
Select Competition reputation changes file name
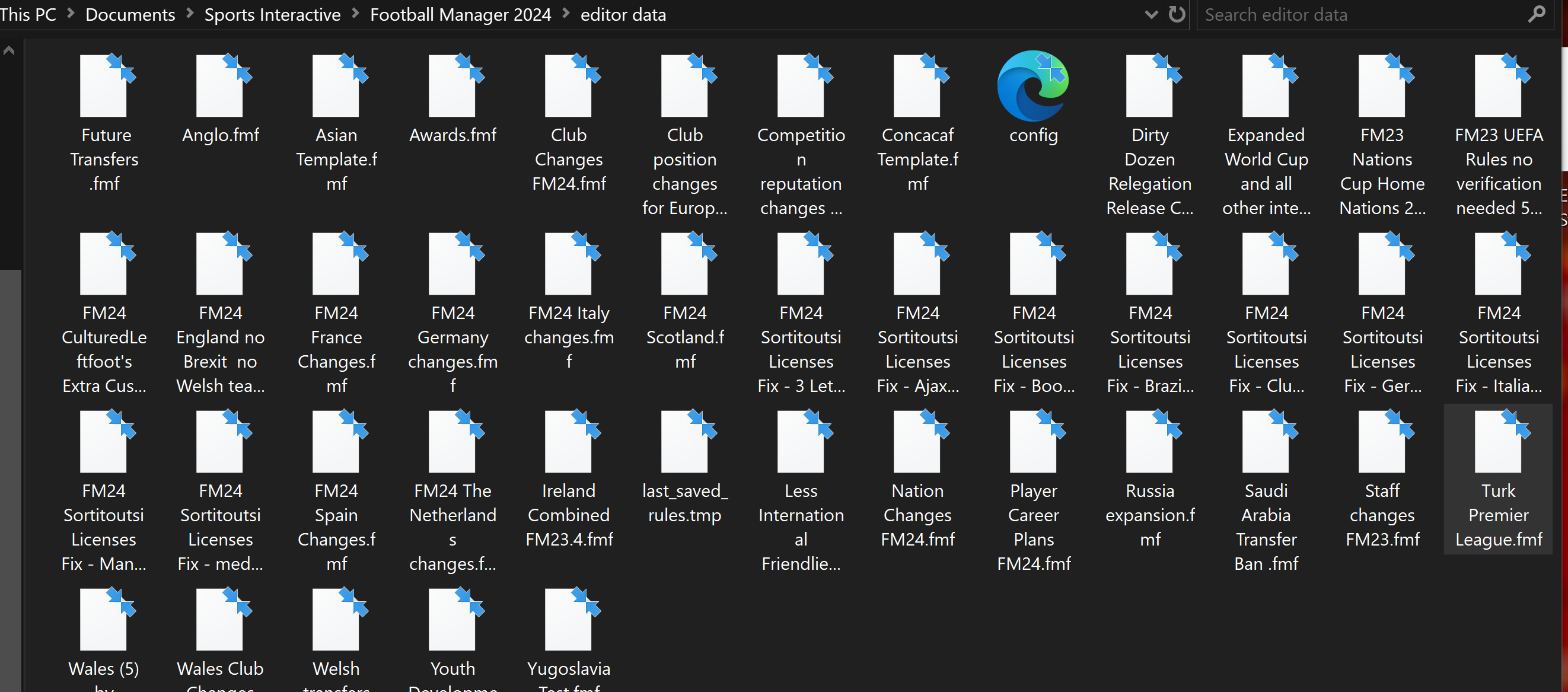click(801, 171)
